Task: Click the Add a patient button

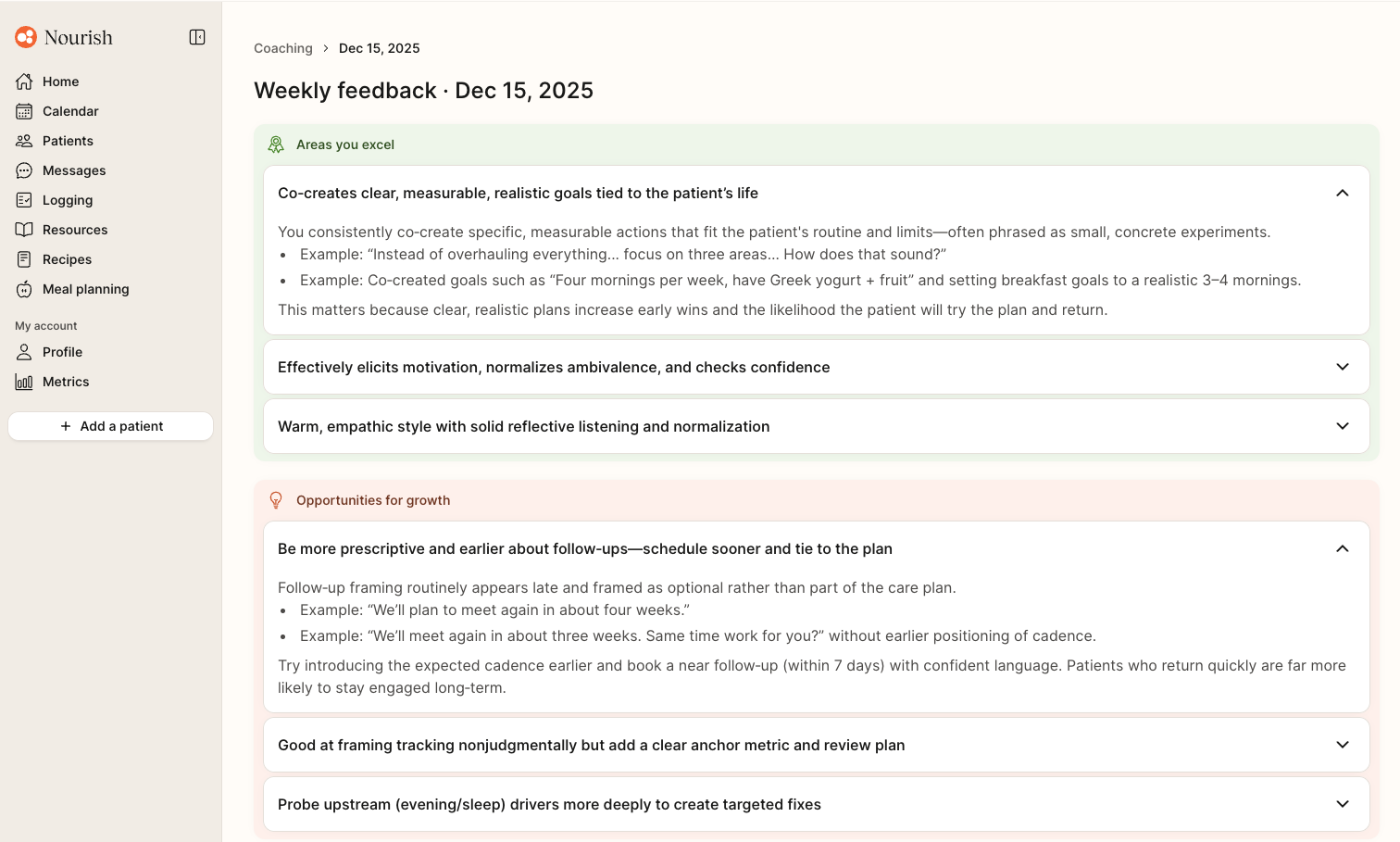Action: pyautogui.click(x=111, y=426)
